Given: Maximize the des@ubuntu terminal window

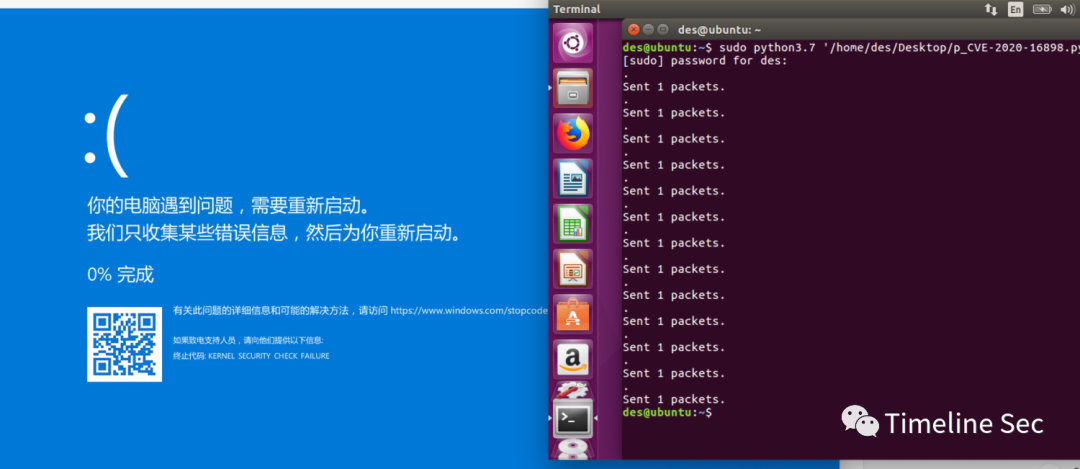Looking at the screenshot, I should [663, 29].
